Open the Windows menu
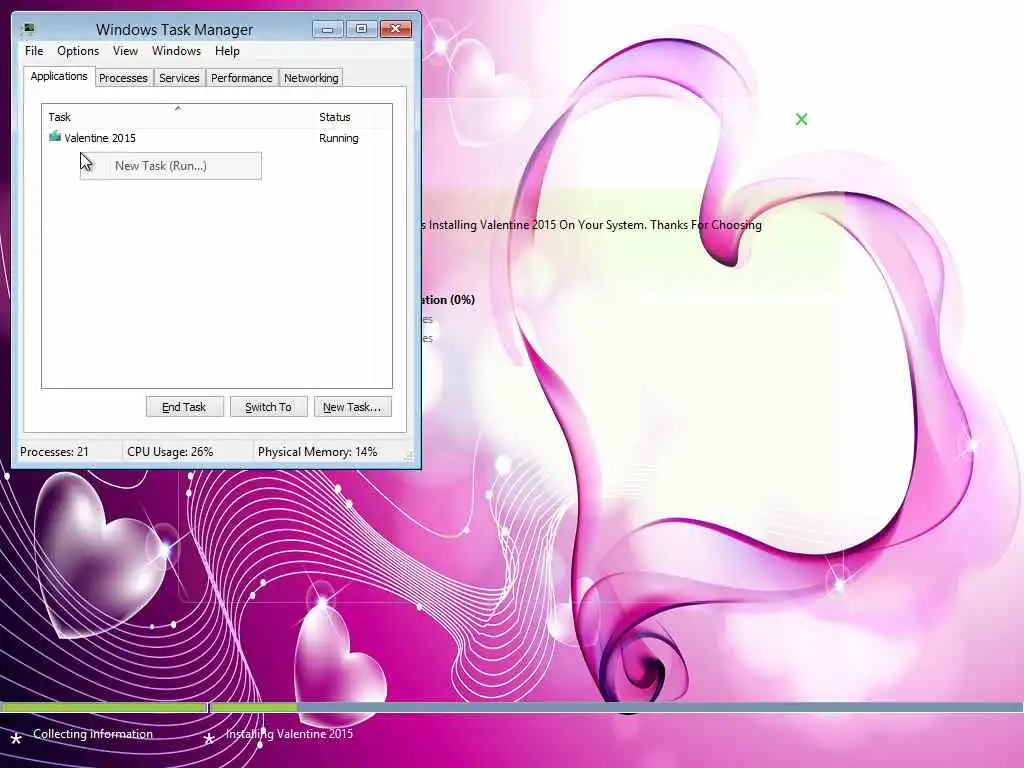 pos(176,51)
